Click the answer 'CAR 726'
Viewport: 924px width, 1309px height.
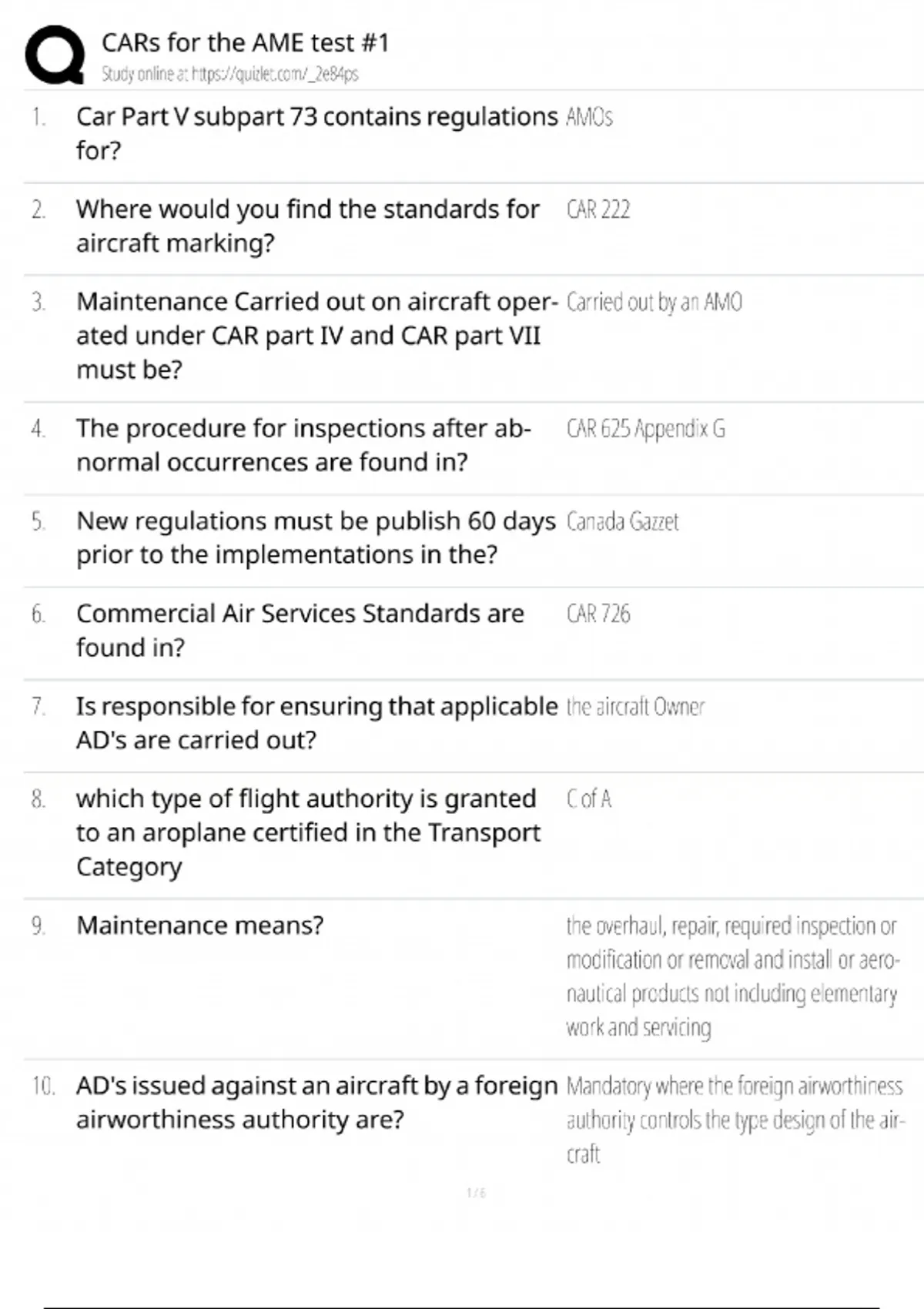[x=598, y=614]
